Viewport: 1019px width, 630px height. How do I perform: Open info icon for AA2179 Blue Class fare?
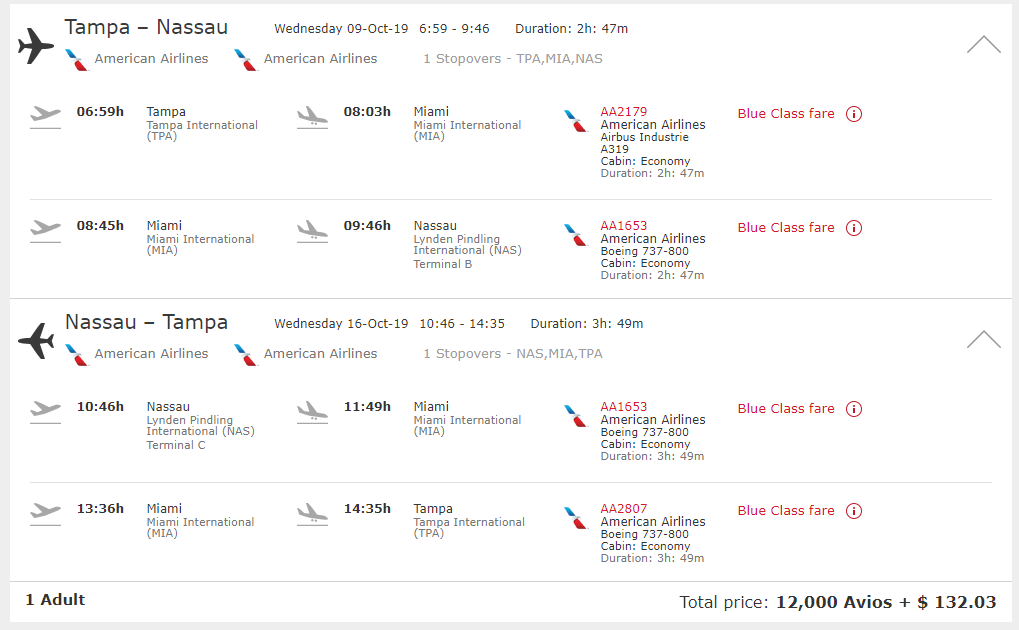(853, 114)
